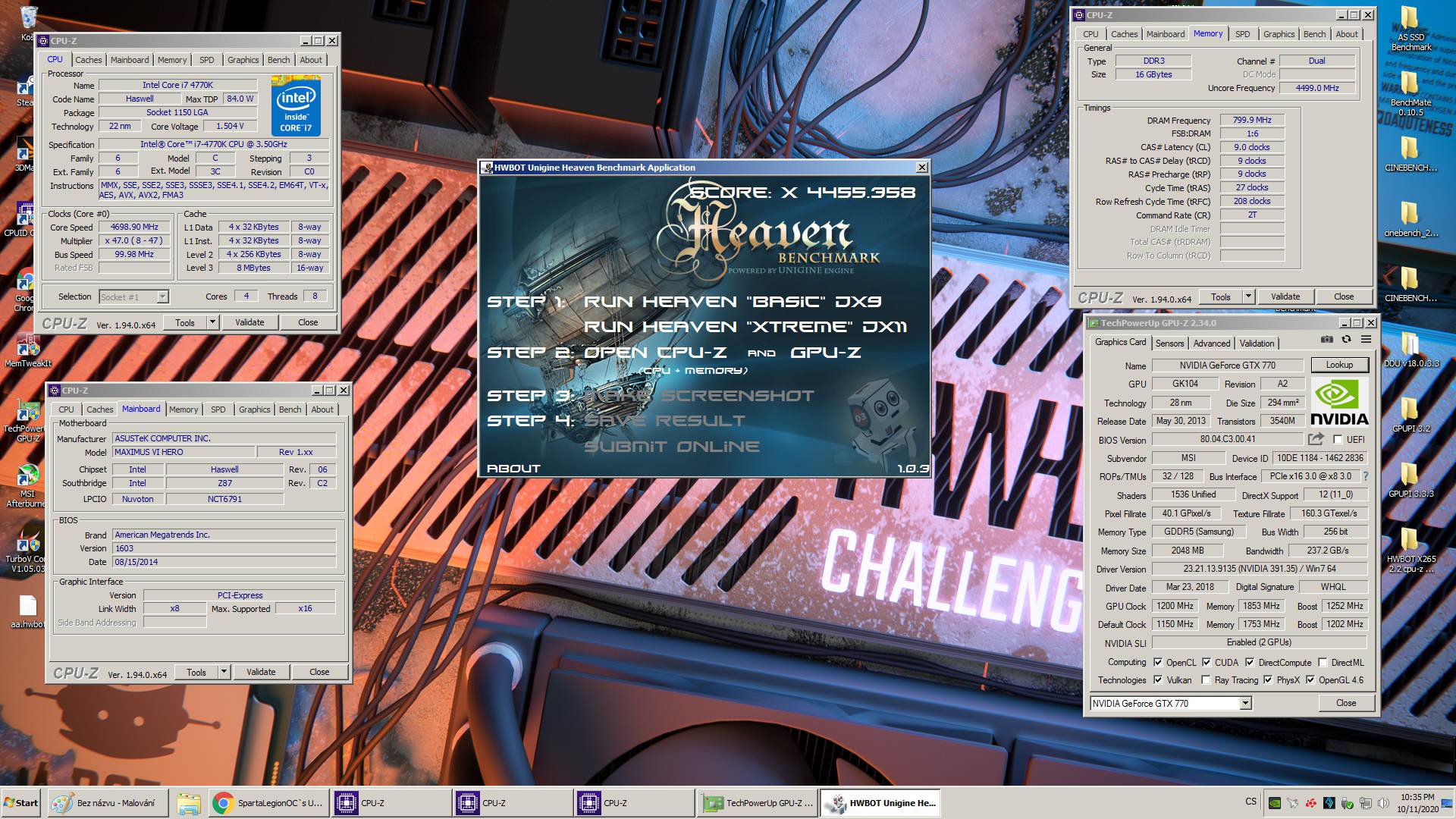1456x819 pixels.
Task: Switch to Bench tab in top-left CPU-Z
Action: (278, 60)
